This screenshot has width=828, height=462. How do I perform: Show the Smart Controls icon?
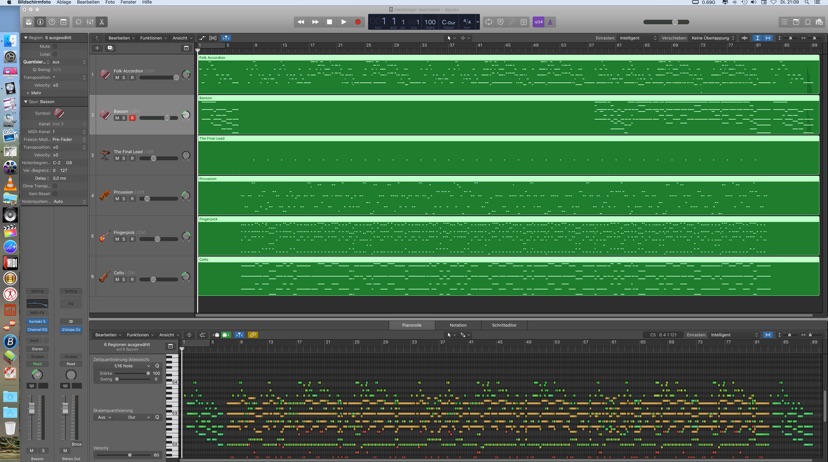[x=78, y=22]
